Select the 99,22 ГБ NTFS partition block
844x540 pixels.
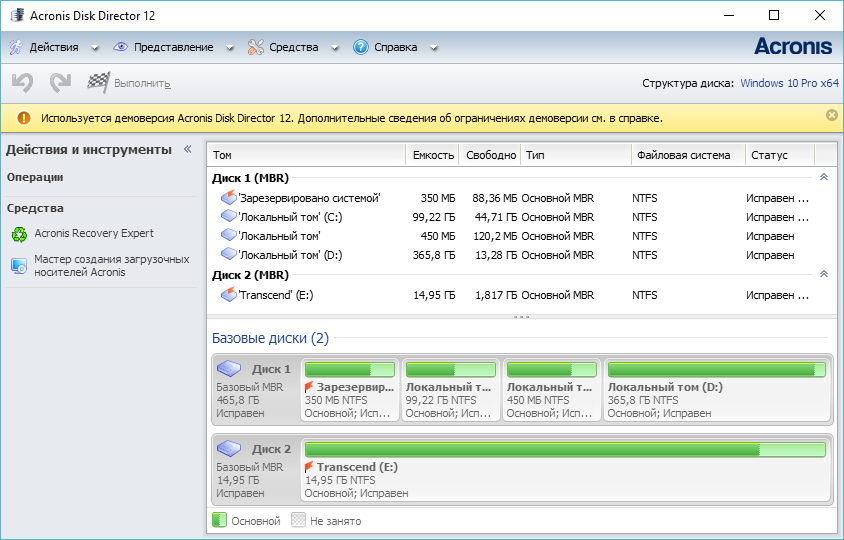pyautogui.click(x=451, y=390)
